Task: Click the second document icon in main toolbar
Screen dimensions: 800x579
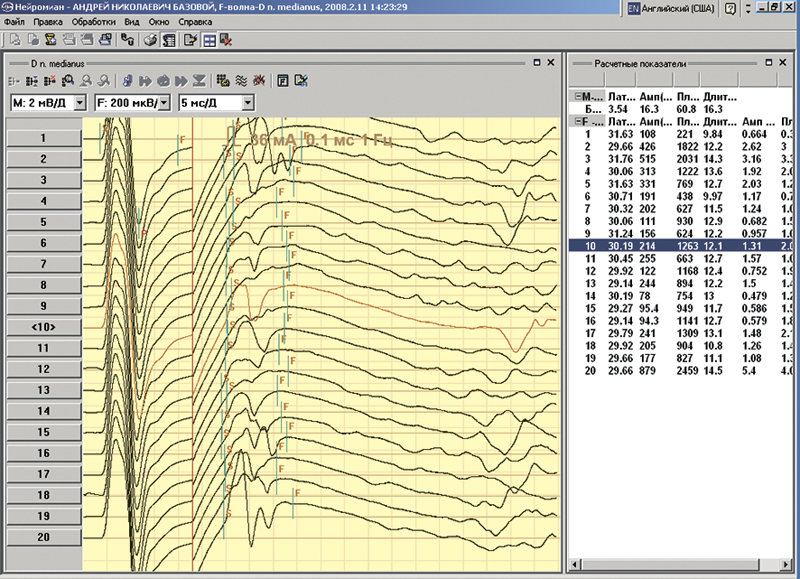Action: click(33, 40)
